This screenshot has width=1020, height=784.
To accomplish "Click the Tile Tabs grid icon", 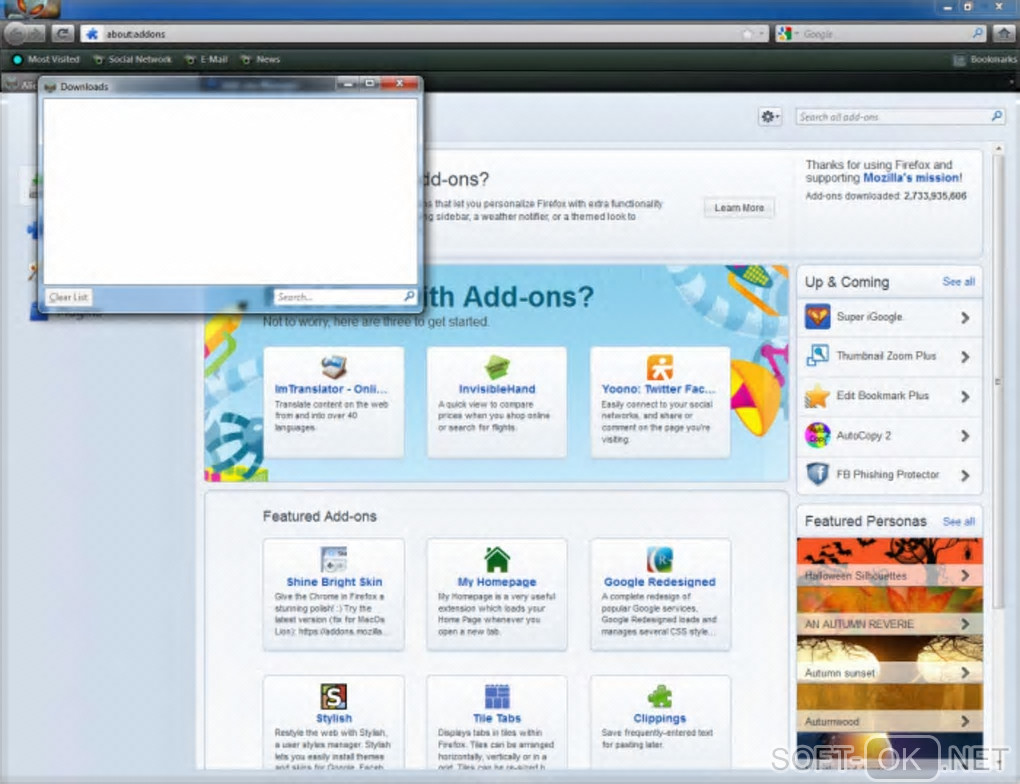I will [x=497, y=696].
